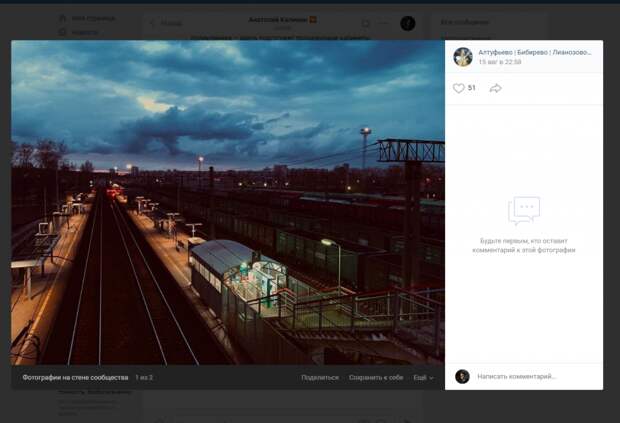Click the chat contact name in background header

278,20
